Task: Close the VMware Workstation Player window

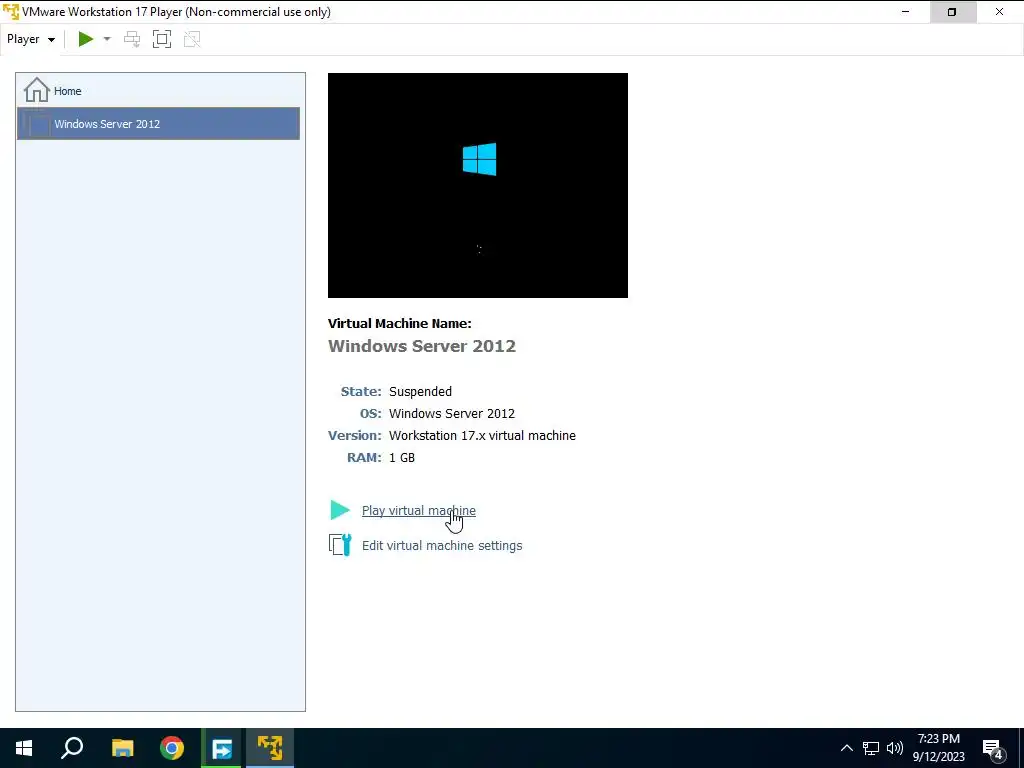Action: tap(999, 12)
